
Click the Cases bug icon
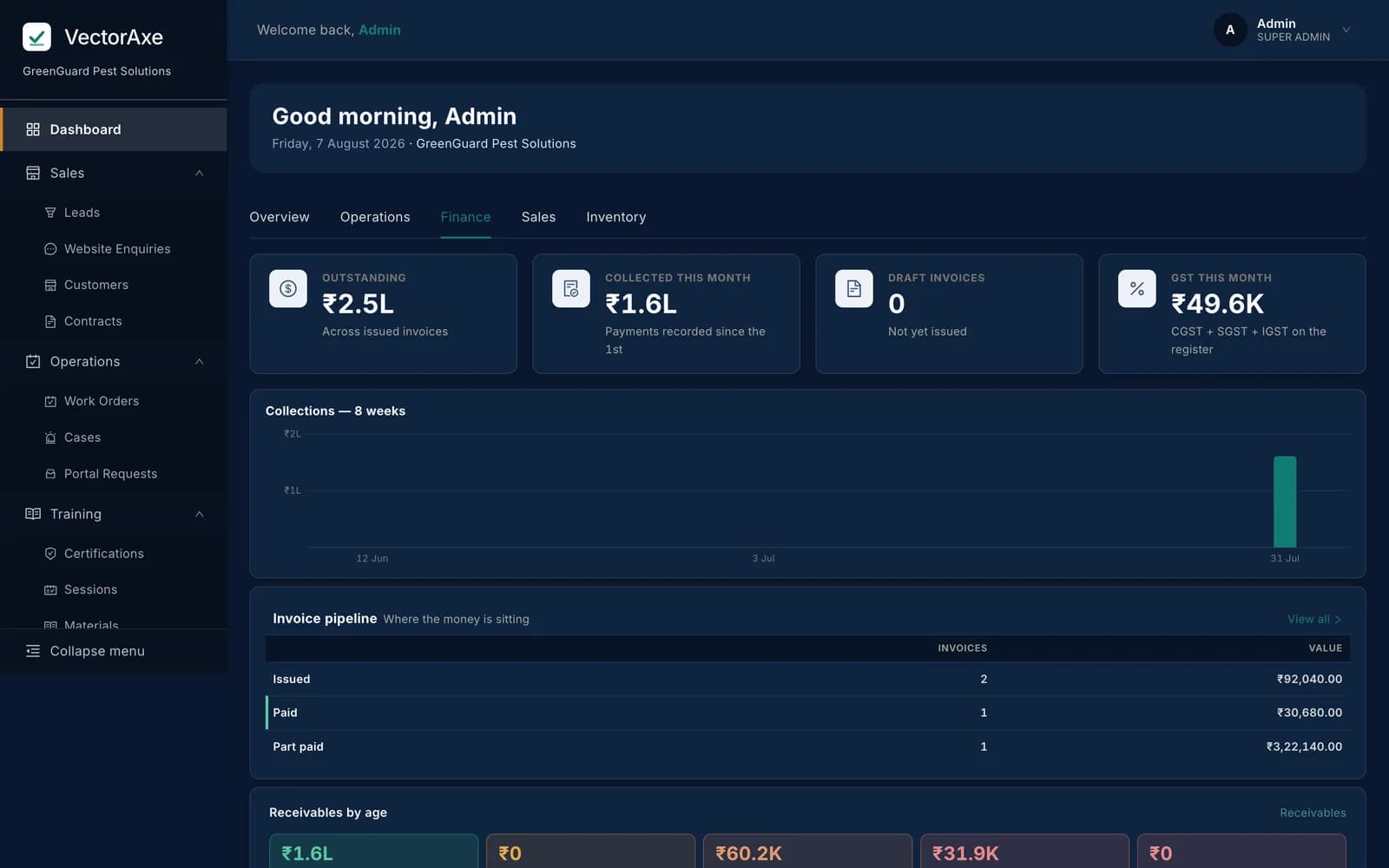click(x=50, y=437)
